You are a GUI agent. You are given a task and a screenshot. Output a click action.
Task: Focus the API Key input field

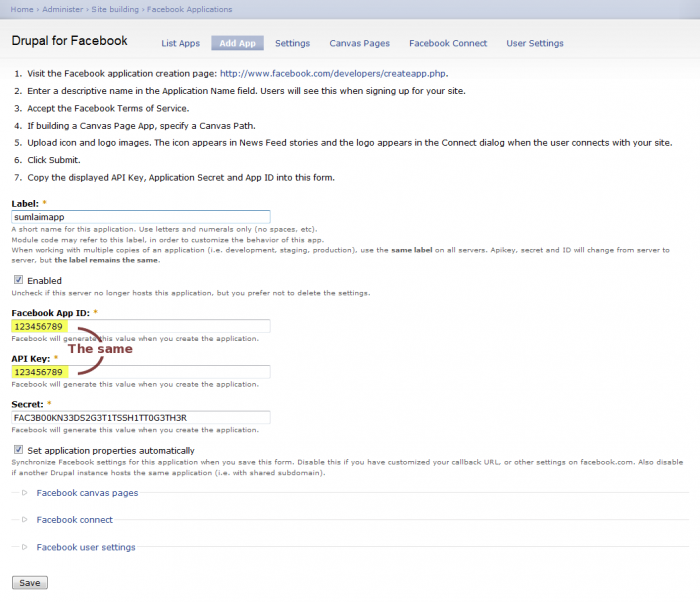click(141, 372)
